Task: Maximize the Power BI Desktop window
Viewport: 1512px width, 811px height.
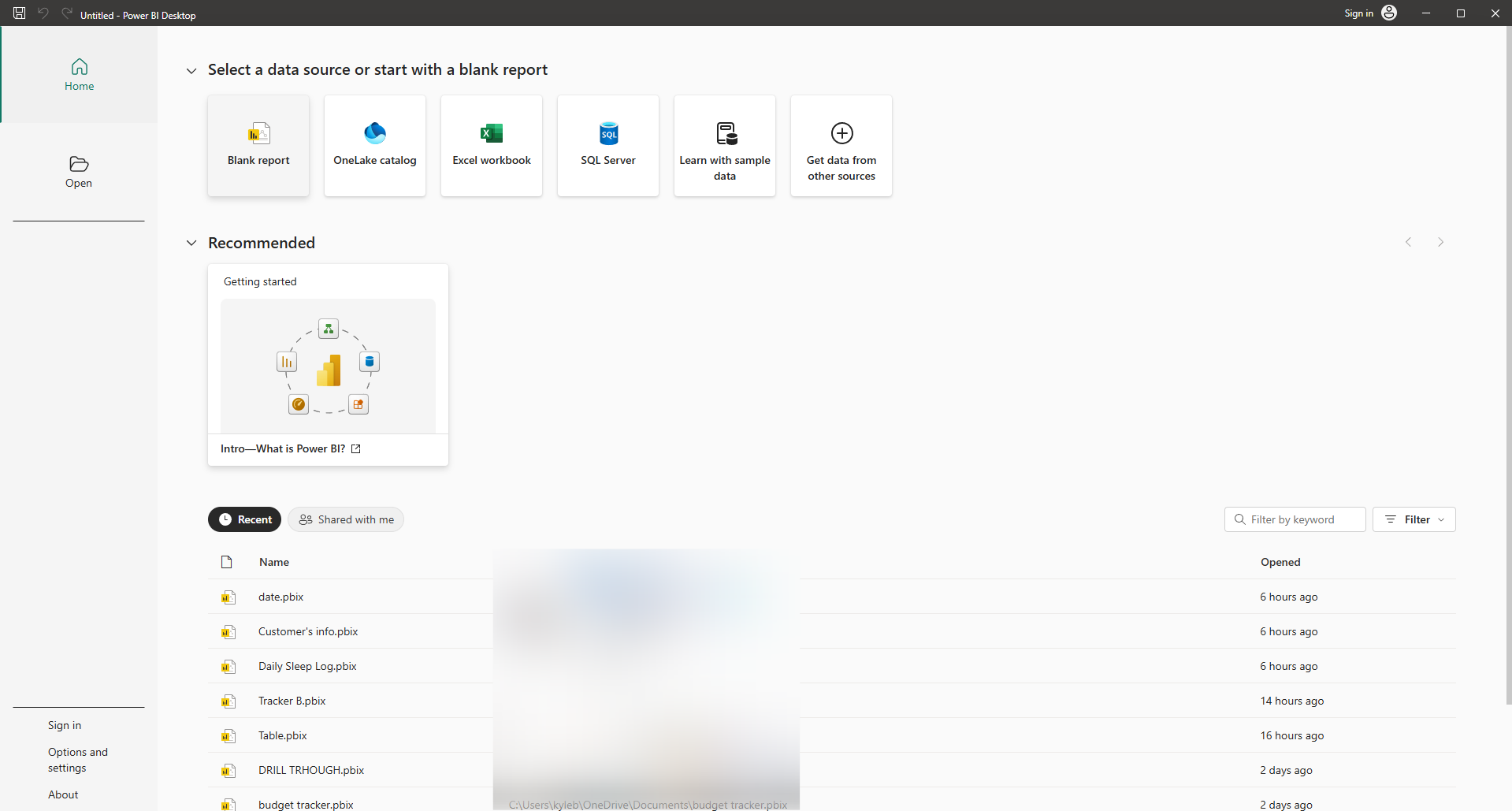Action: tap(1461, 13)
